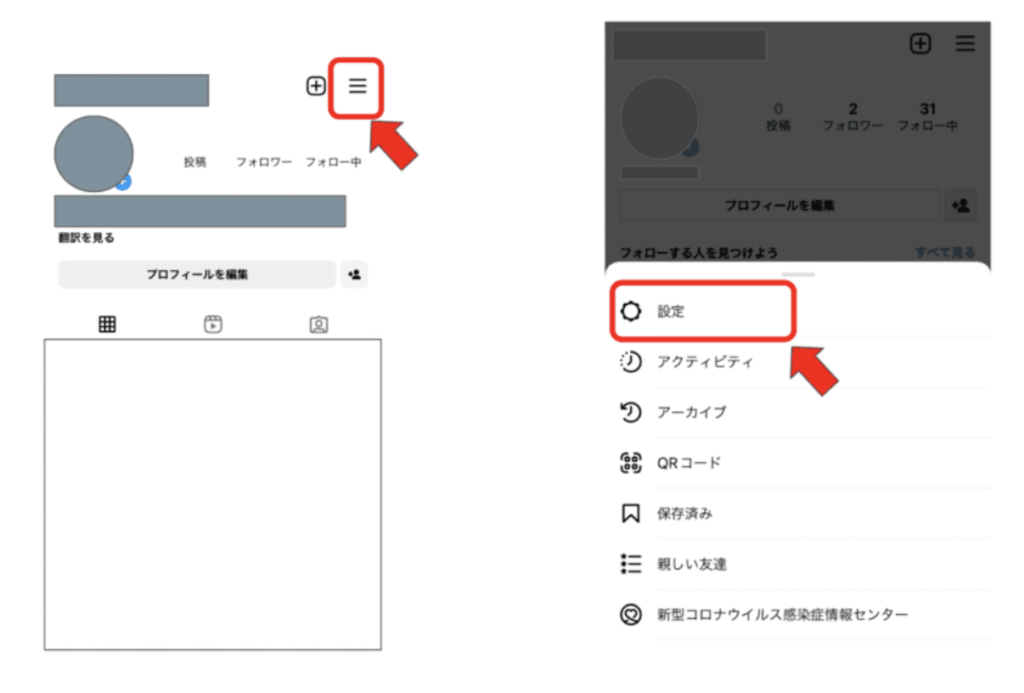The height and width of the screenshot is (693, 1024).
Task: Click the add profile photo plus badge
Action: (123, 182)
